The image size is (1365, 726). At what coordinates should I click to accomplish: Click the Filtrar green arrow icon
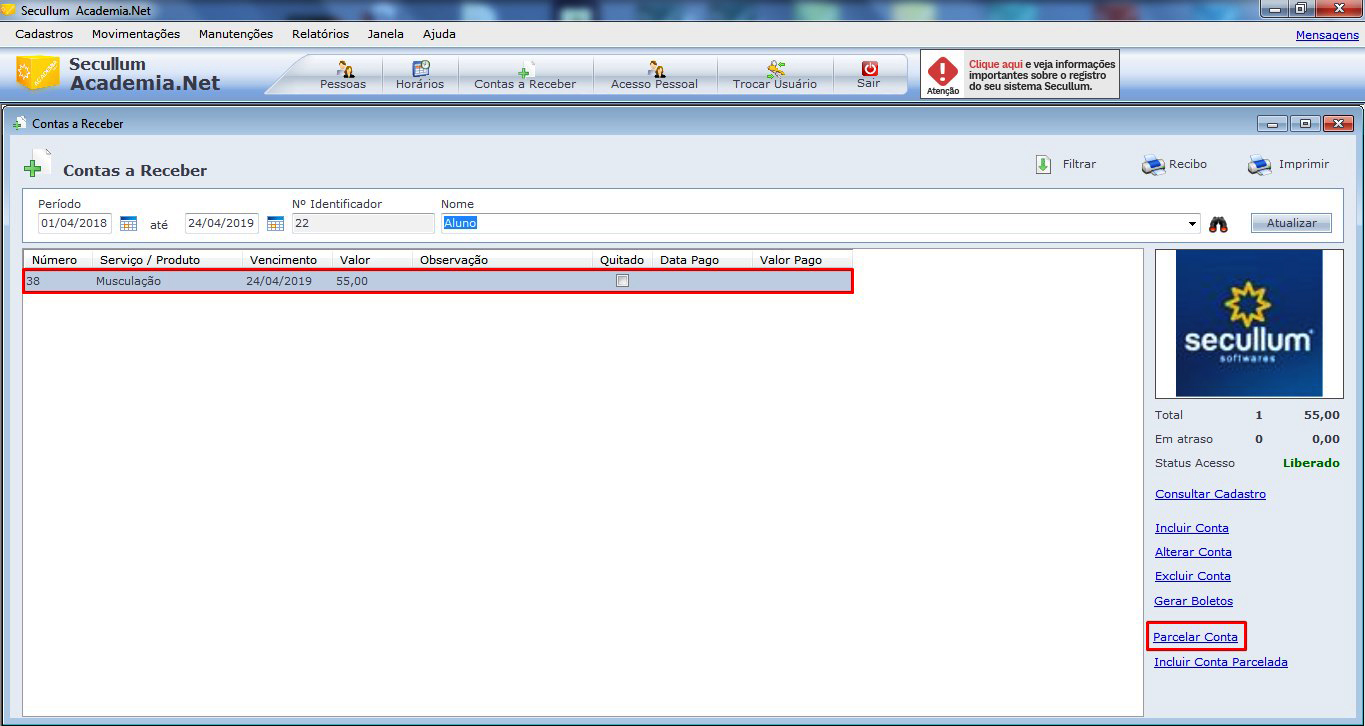point(1043,165)
